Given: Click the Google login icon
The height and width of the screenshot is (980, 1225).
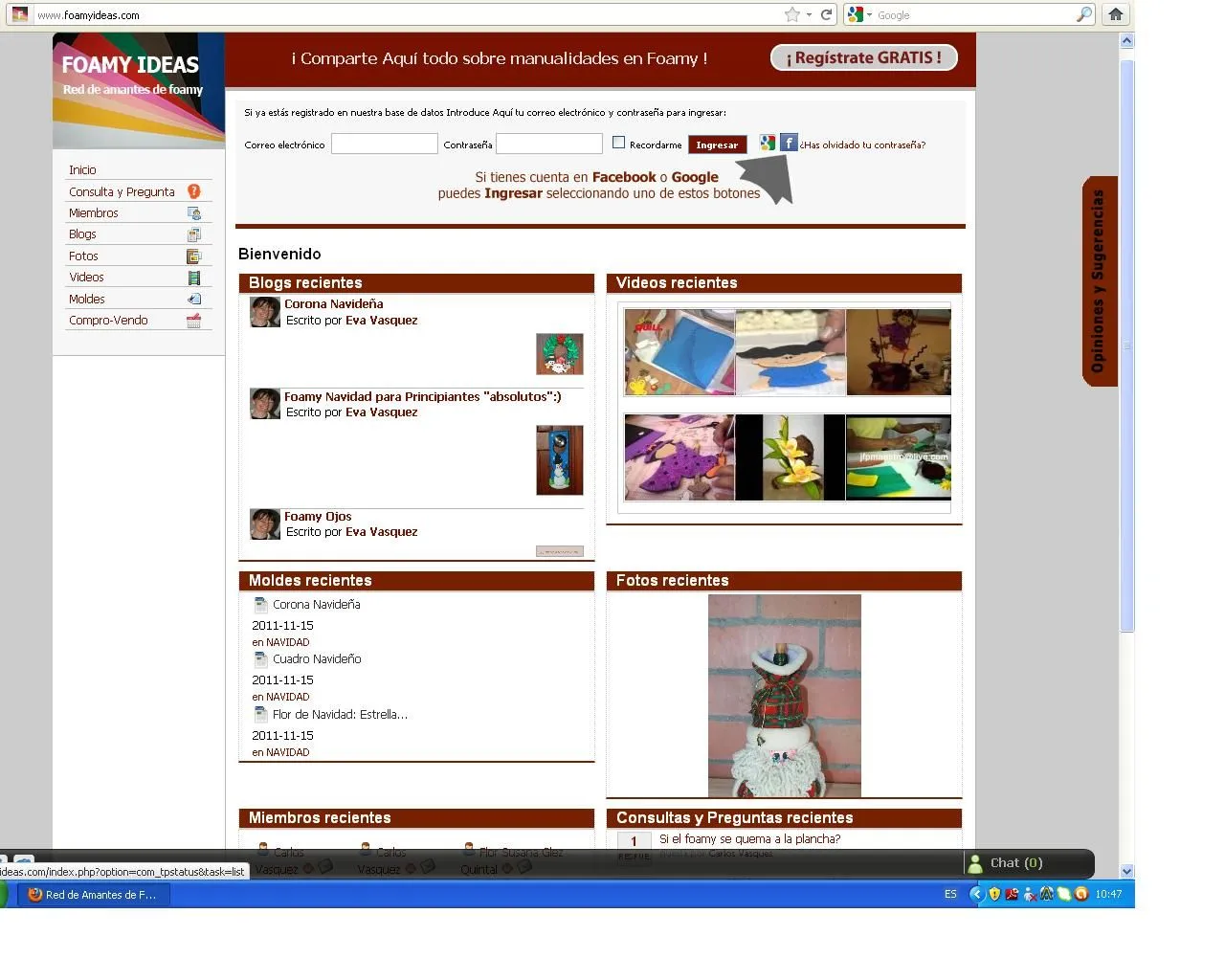Looking at the screenshot, I should coord(768,144).
